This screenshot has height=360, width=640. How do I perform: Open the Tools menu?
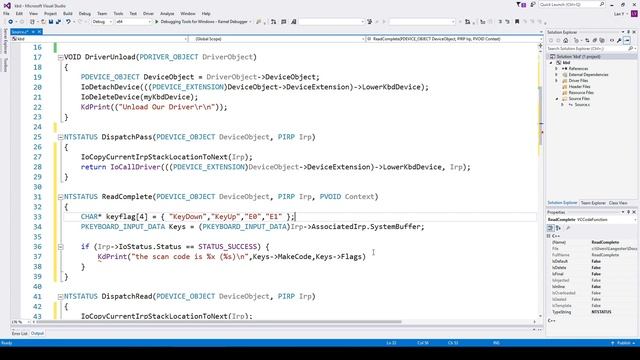point(118,13)
